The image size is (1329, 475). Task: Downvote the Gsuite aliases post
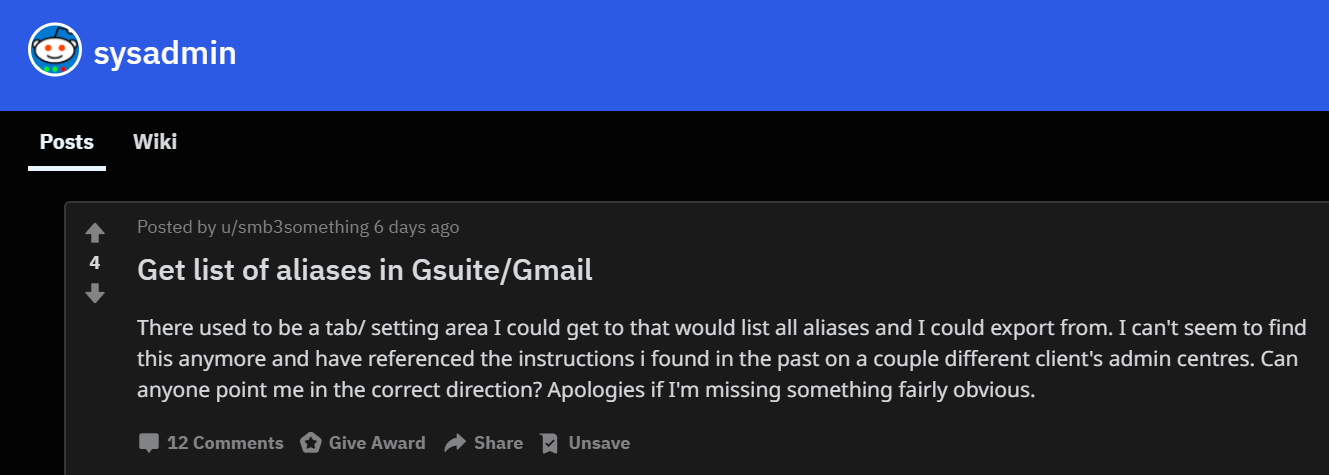click(95, 293)
